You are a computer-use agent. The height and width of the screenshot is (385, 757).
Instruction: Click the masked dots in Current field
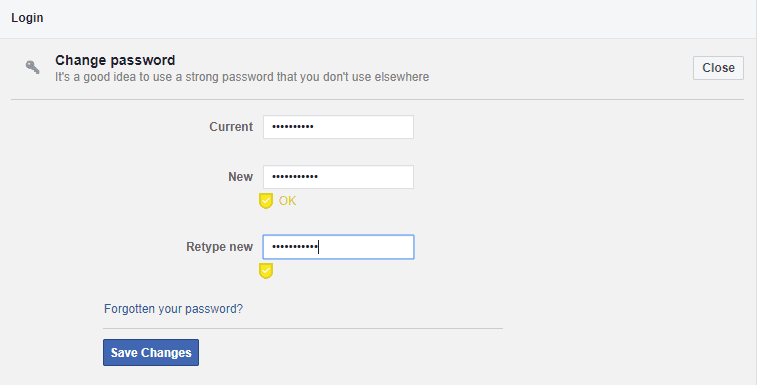293,127
